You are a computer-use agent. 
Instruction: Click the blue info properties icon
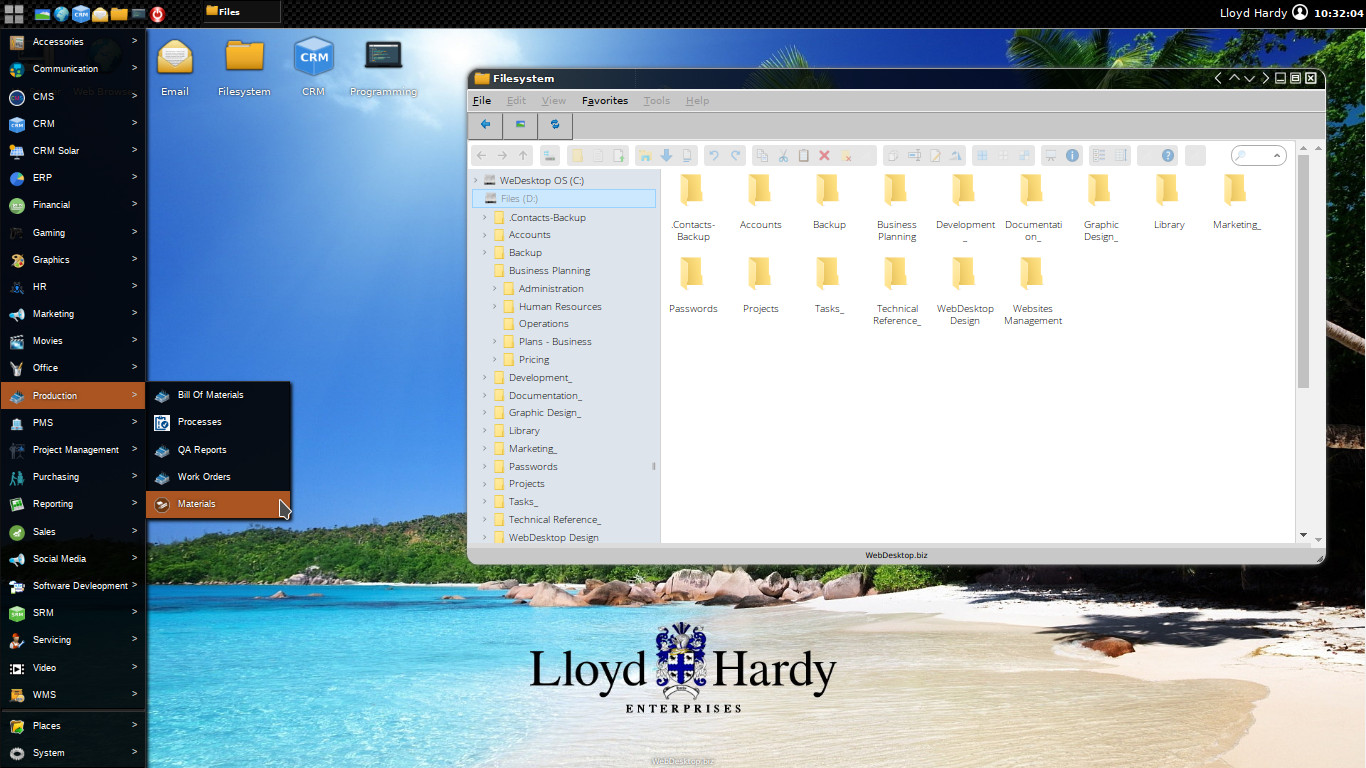pyautogui.click(x=1073, y=156)
